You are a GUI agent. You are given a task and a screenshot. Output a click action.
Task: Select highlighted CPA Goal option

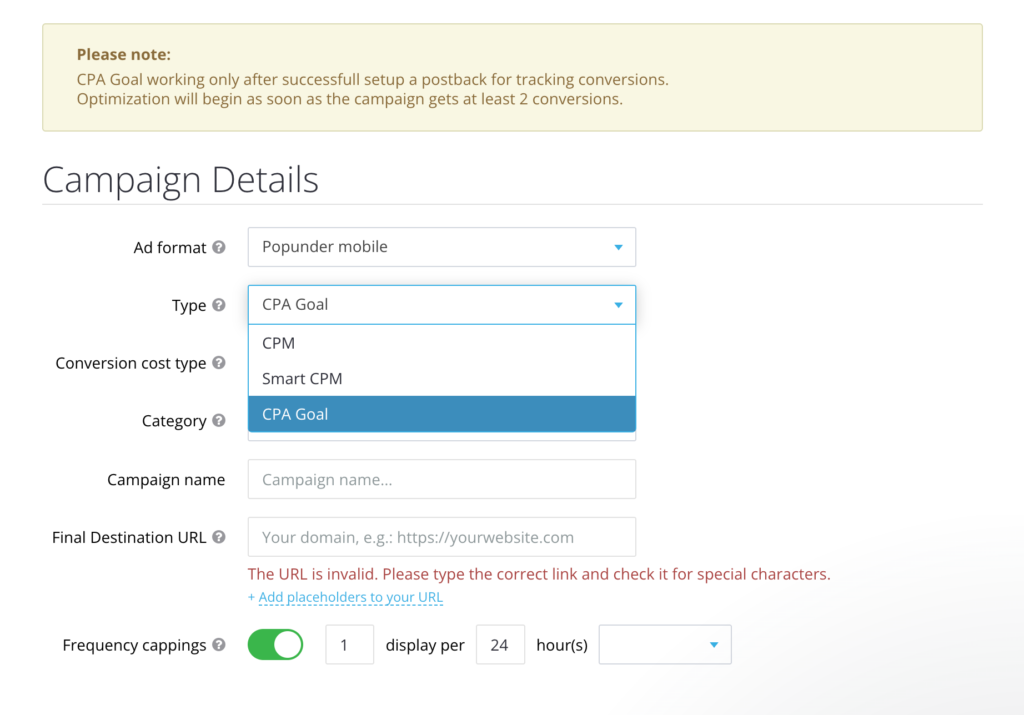coord(441,414)
